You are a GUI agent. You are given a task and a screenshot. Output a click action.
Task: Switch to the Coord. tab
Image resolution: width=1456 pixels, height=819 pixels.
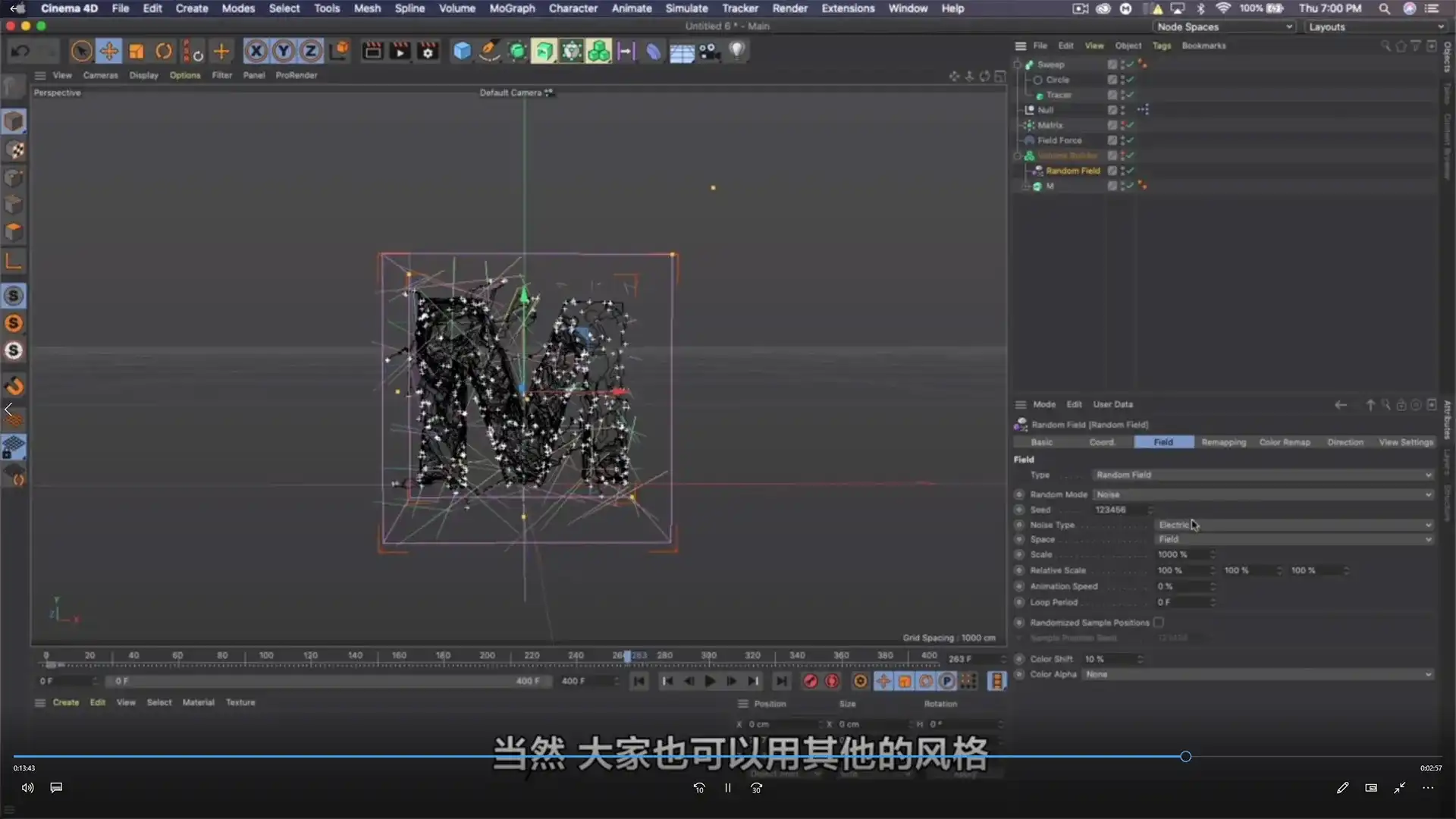[1101, 441]
